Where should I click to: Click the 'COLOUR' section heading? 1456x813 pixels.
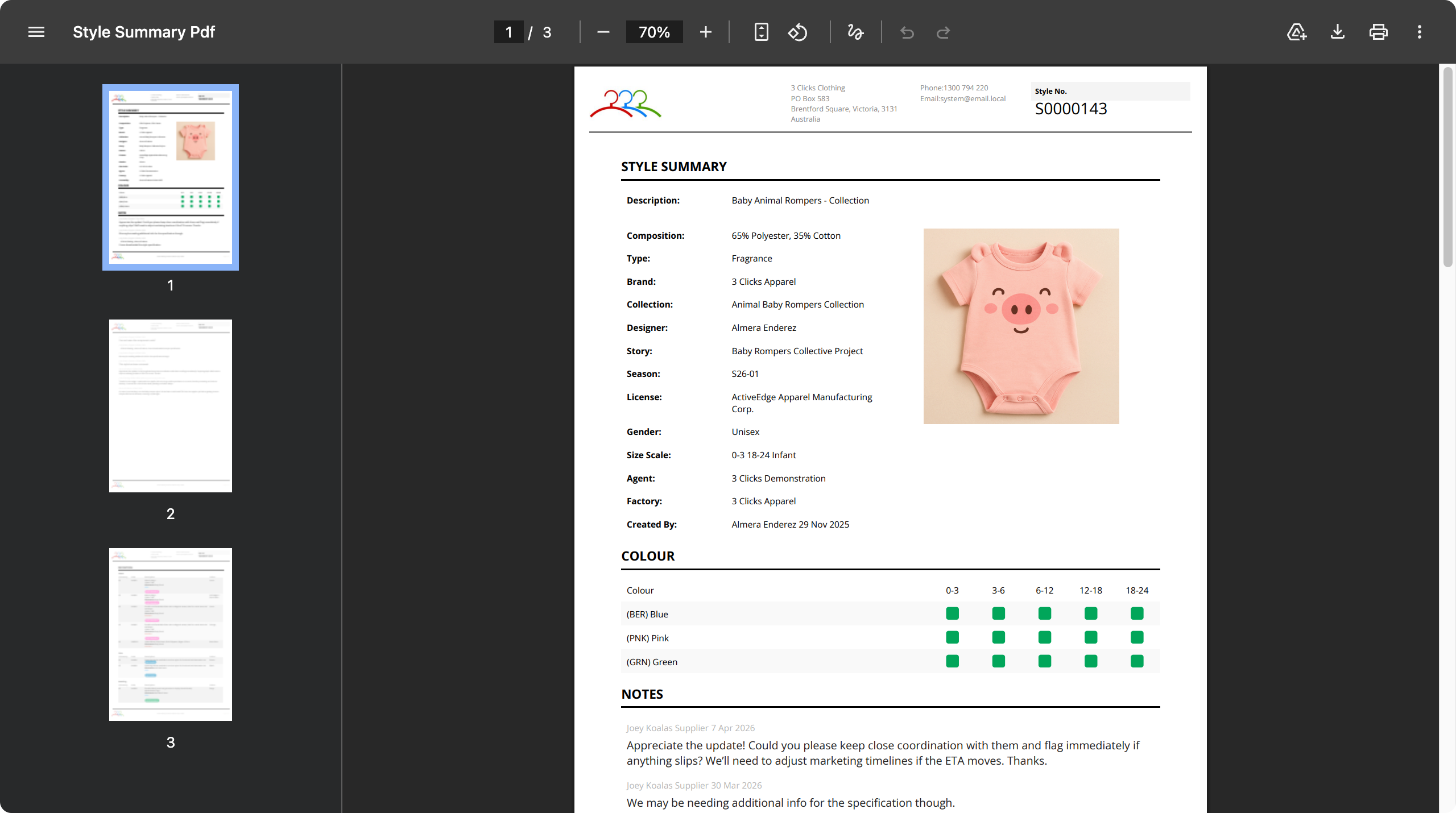pos(648,556)
